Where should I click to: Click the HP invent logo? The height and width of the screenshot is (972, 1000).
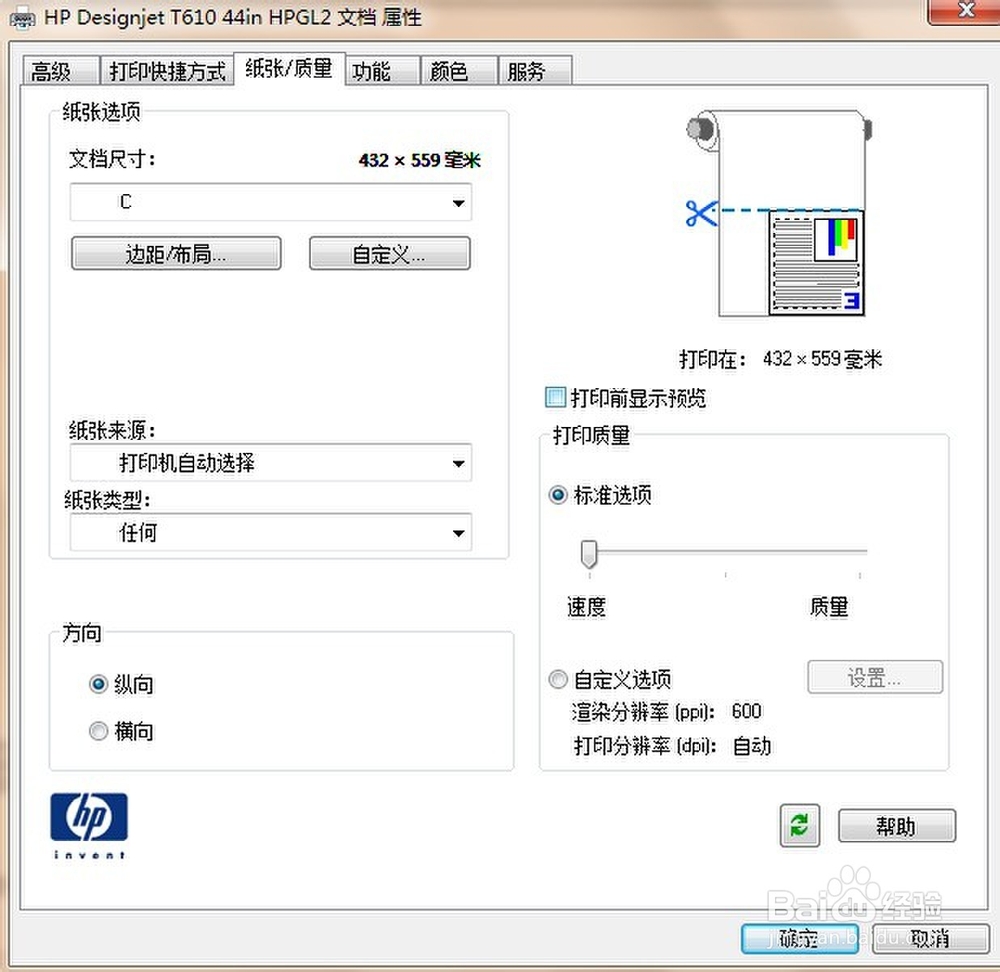coord(89,827)
